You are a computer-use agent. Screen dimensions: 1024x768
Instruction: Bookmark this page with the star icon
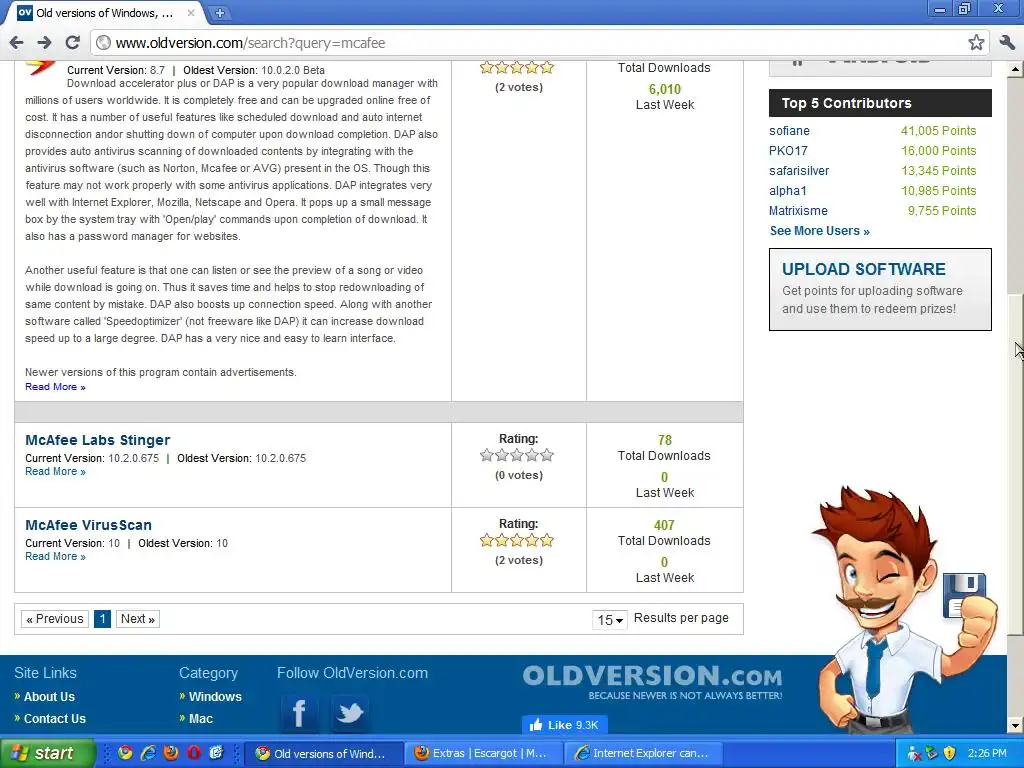tap(976, 43)
